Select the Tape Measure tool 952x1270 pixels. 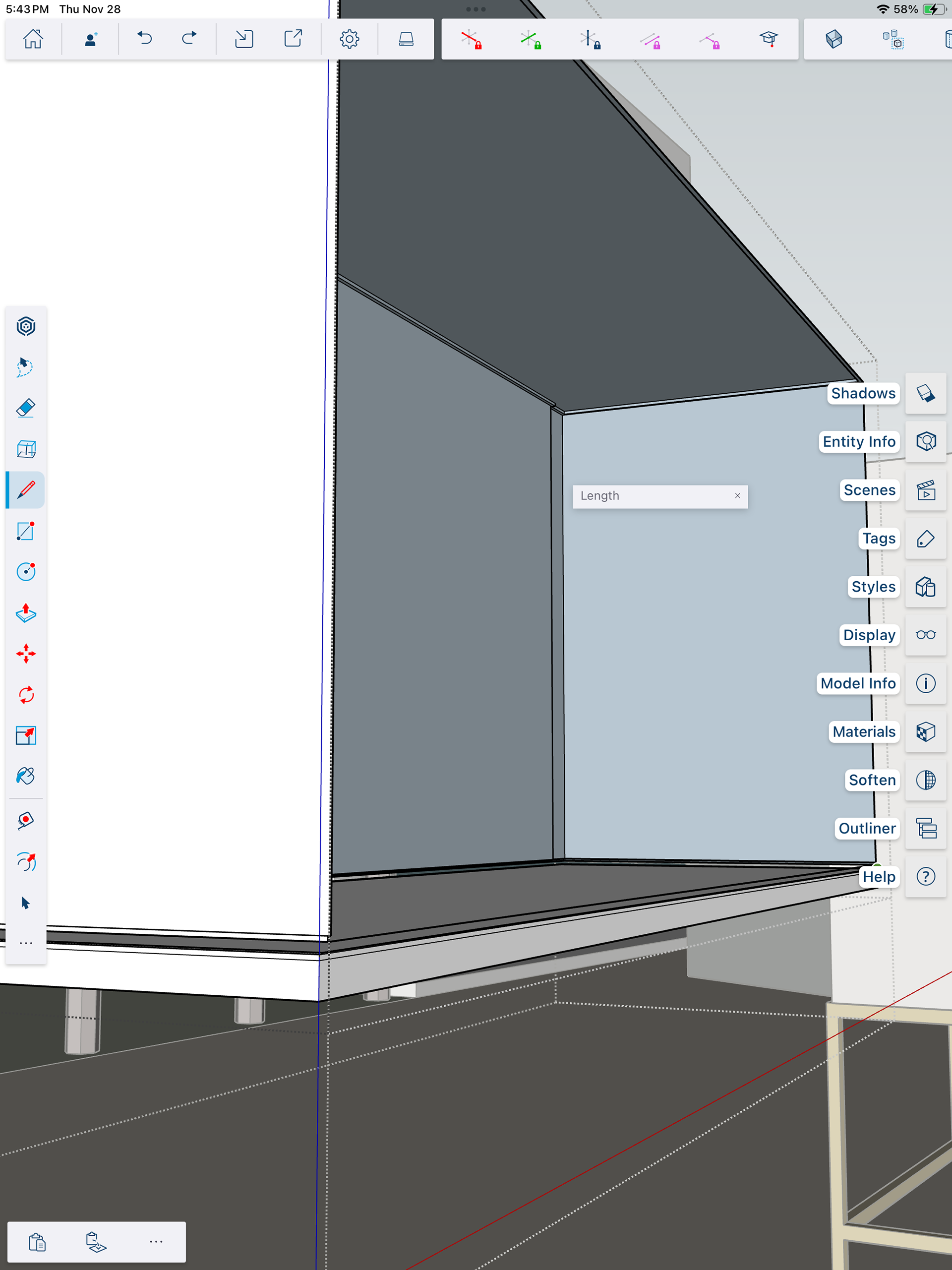pyautogui.click(x=26, y=820)
